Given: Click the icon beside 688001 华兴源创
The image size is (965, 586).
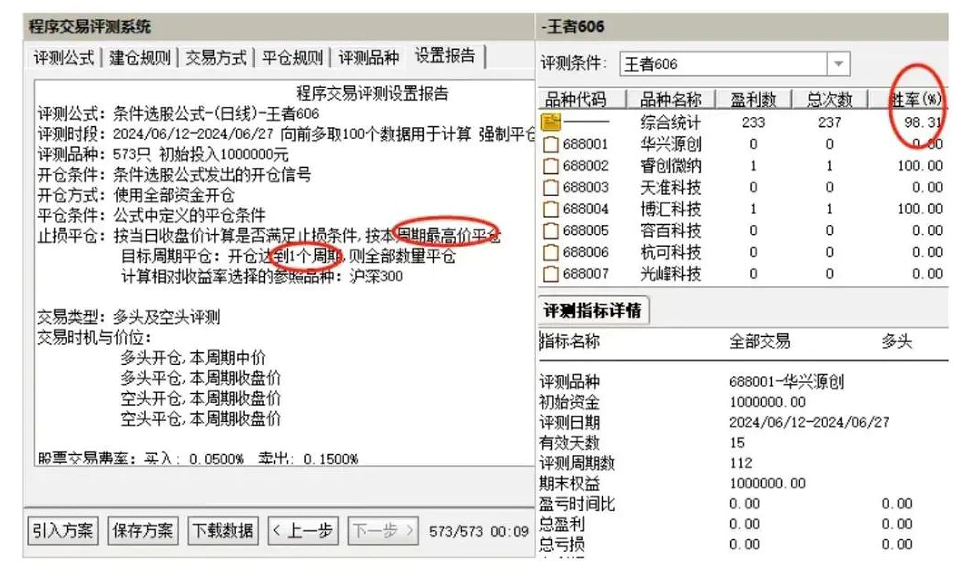Looking at the screenshot, I should [551, 144].
